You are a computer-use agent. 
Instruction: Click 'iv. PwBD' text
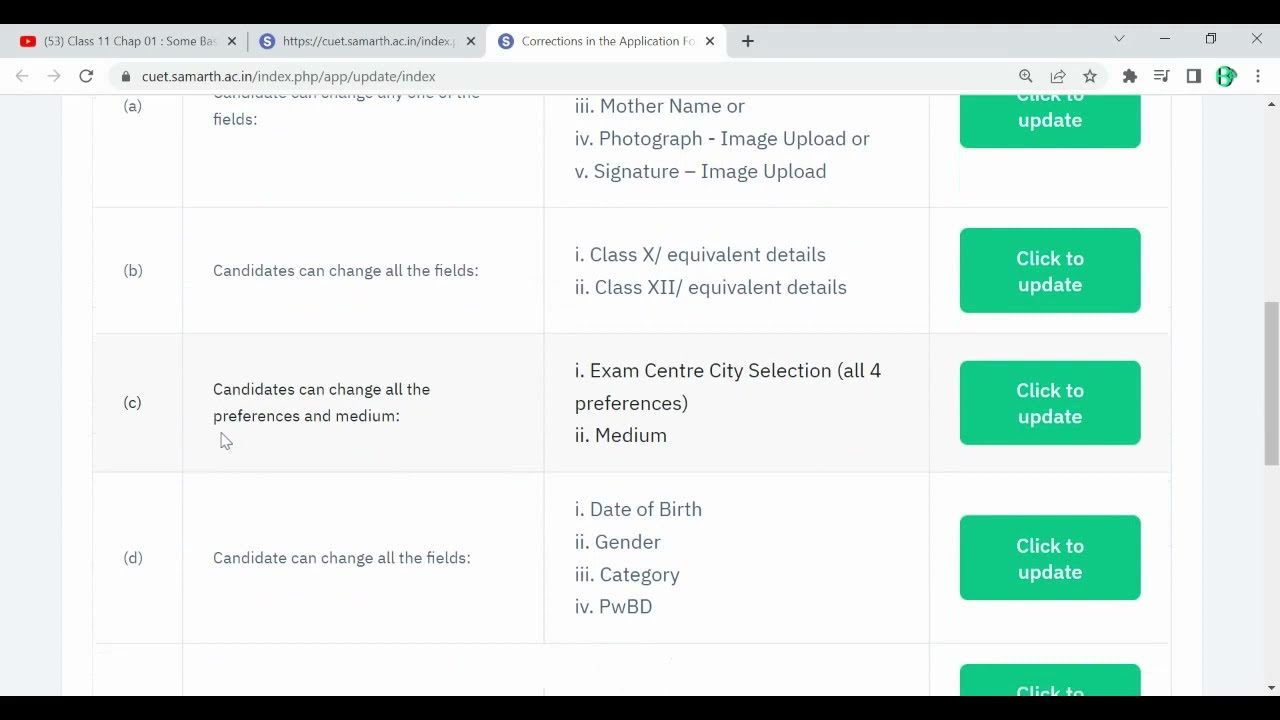coord(613,607)
